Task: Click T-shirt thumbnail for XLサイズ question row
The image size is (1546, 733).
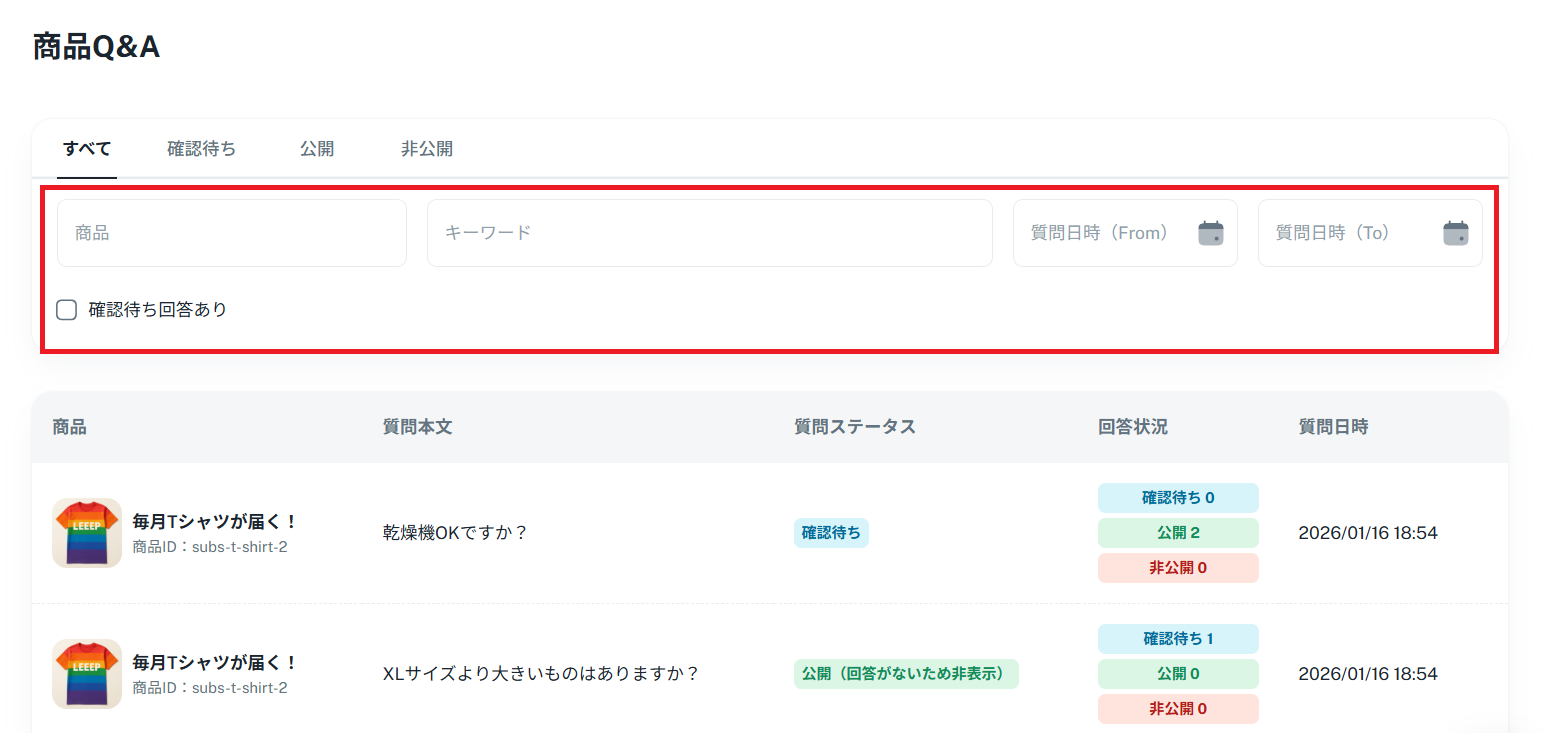Action: 87,674
